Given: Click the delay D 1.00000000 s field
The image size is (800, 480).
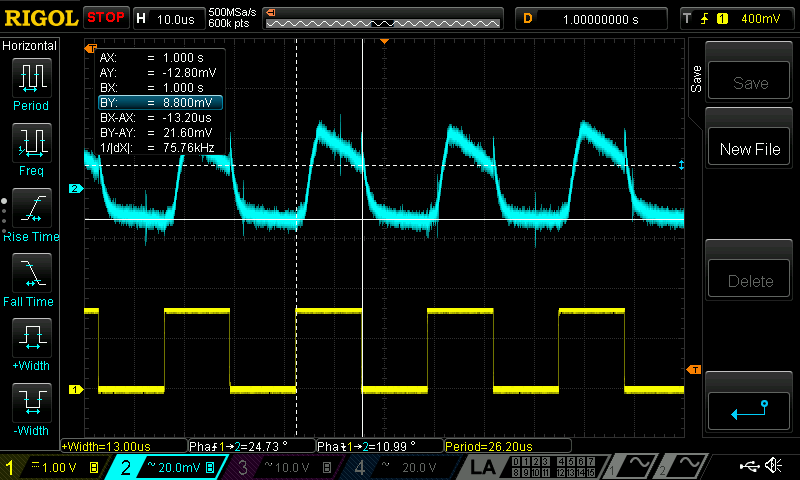Looking at the screenshot, I should 591,19.
